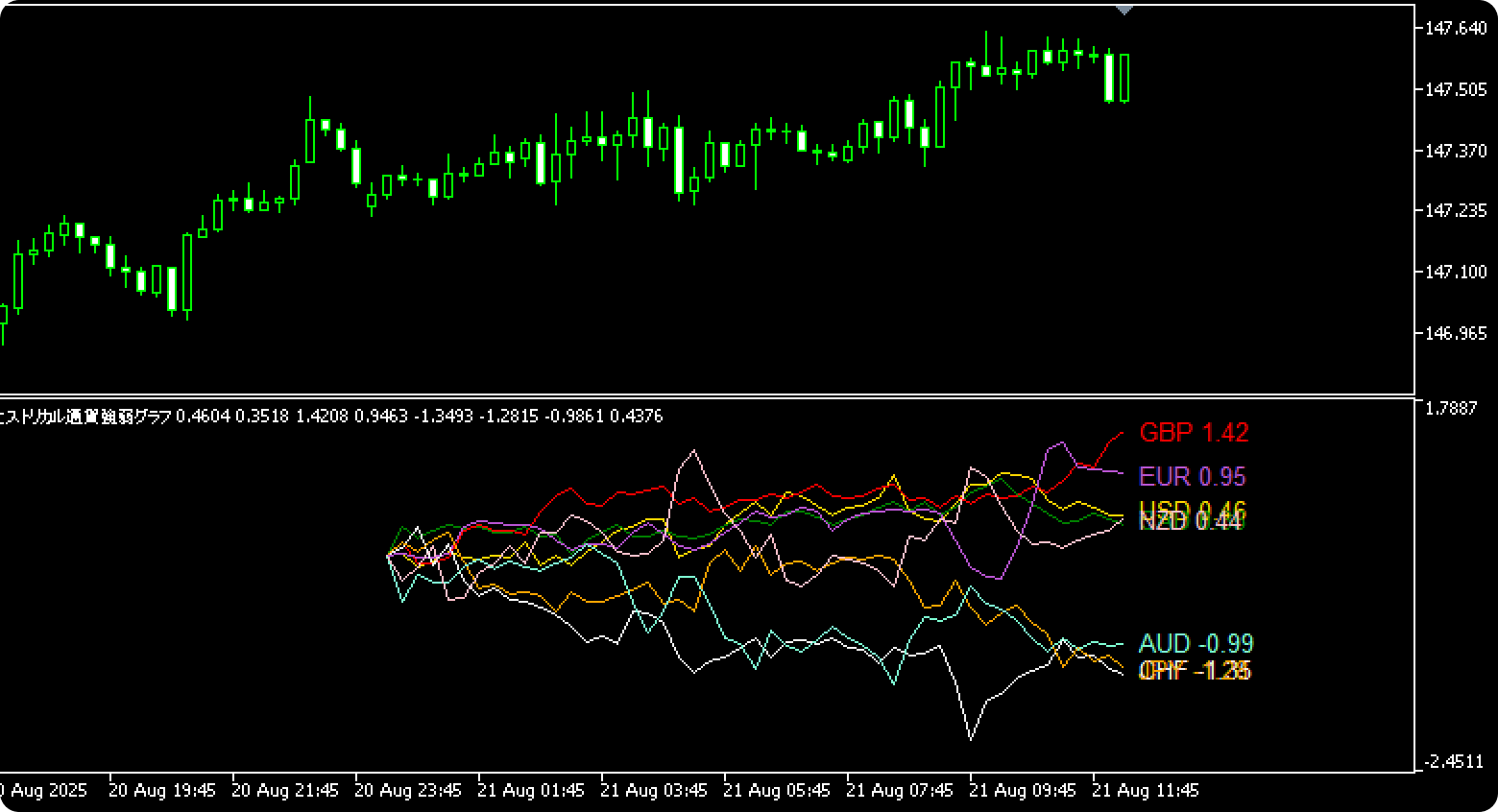Click the ヒストリカル通貨強弱グラフ indicator title
The image size is (1498, 812).
point(86,417)
